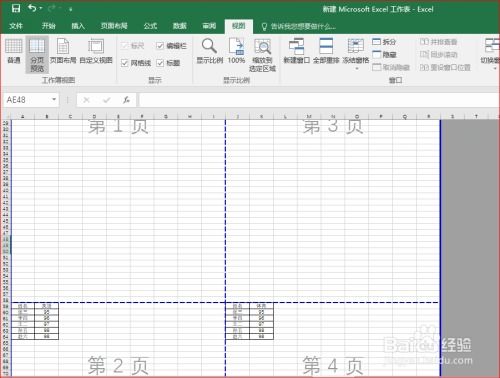Click 拆分 (Split) window button
This screenshot has width=500, height=378.
coord(384,42)
